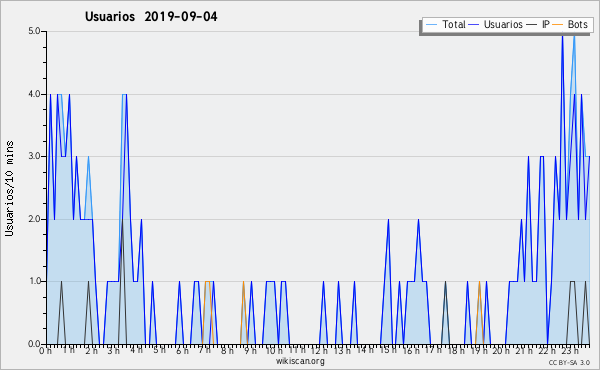Click the '18 h' x-axis label

[x=456, y=351]
